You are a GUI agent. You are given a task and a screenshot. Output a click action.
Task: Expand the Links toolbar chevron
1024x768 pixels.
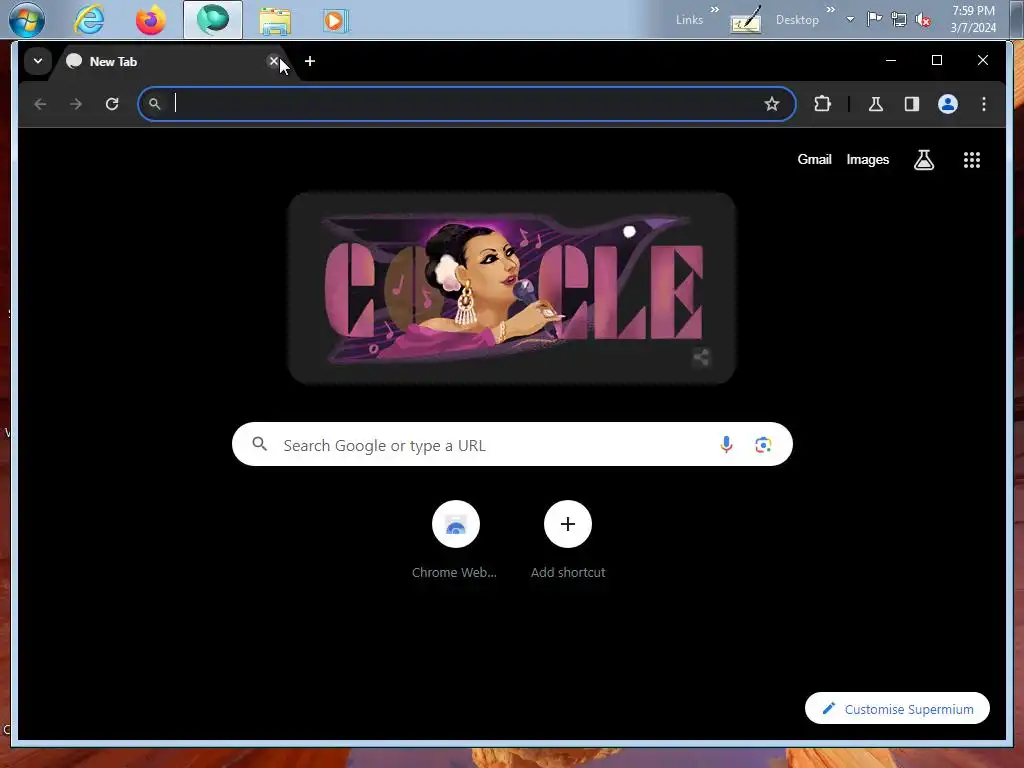pos(714,10)
